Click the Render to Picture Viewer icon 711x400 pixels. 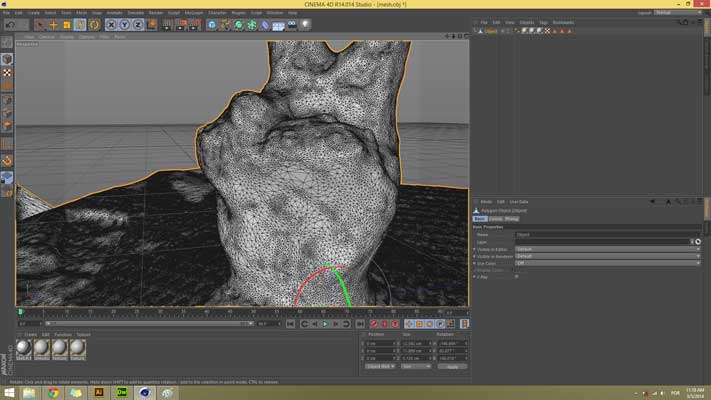tap(180, 24)
